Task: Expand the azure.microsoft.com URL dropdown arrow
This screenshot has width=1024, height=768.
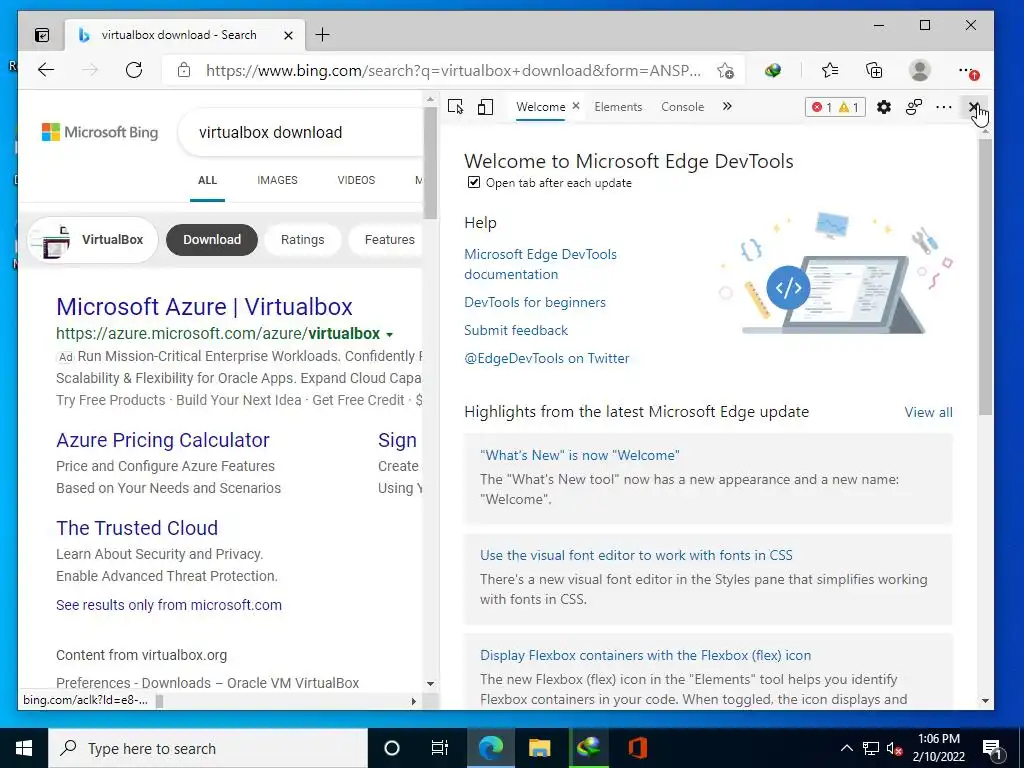Action: click(x=389, y=334)
